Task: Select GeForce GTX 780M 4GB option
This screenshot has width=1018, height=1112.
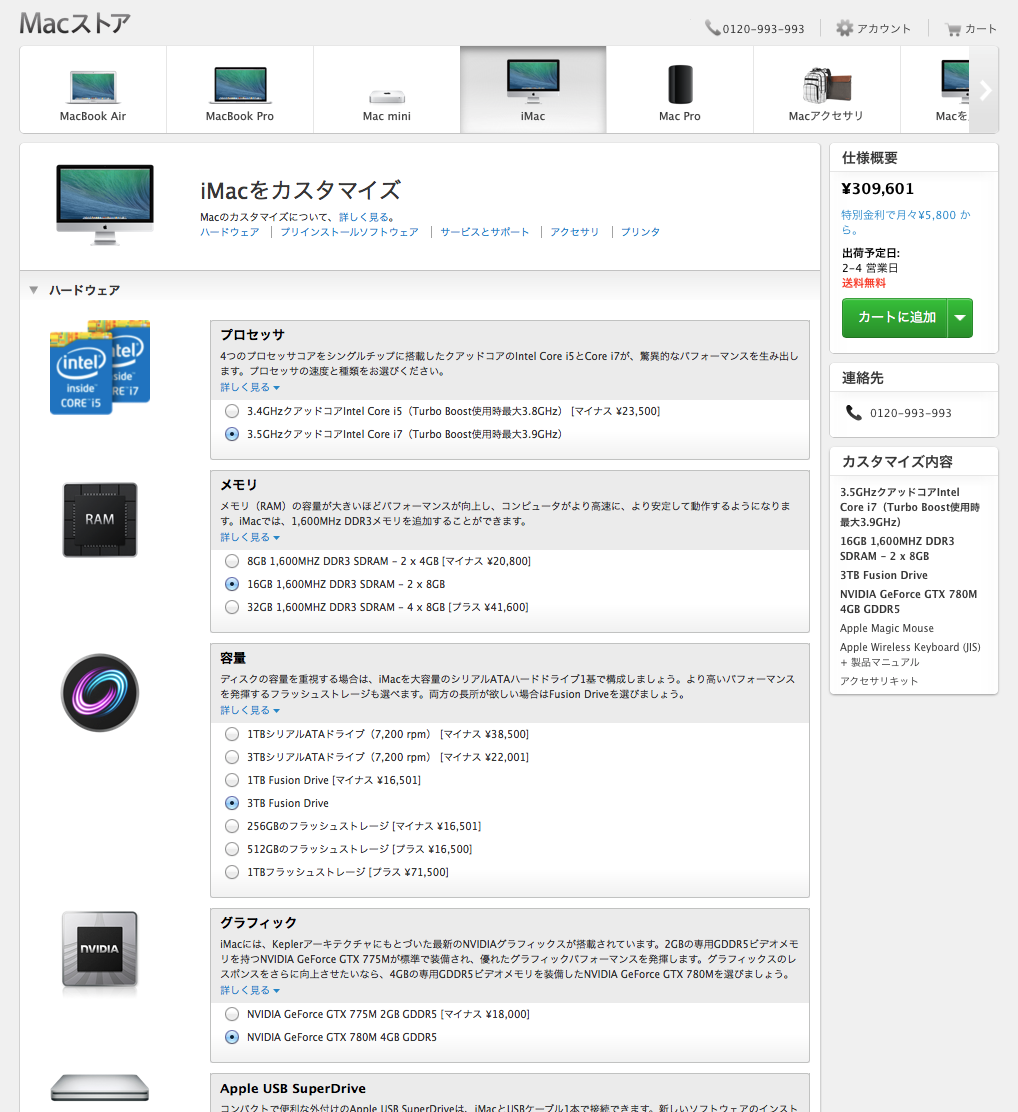Action: [232, 1037]
